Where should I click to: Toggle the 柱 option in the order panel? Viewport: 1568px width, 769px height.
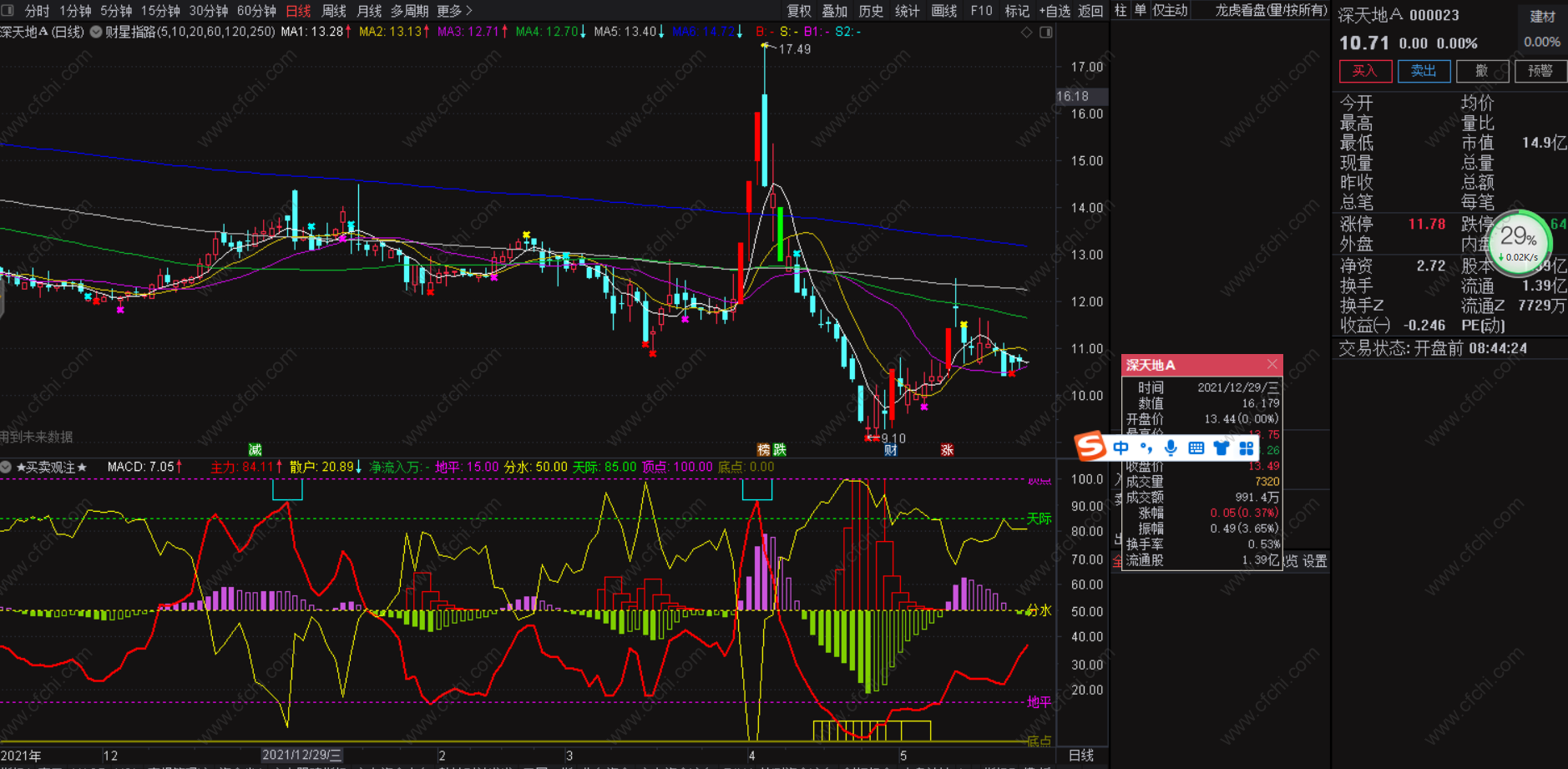[x=1120, y=10]
